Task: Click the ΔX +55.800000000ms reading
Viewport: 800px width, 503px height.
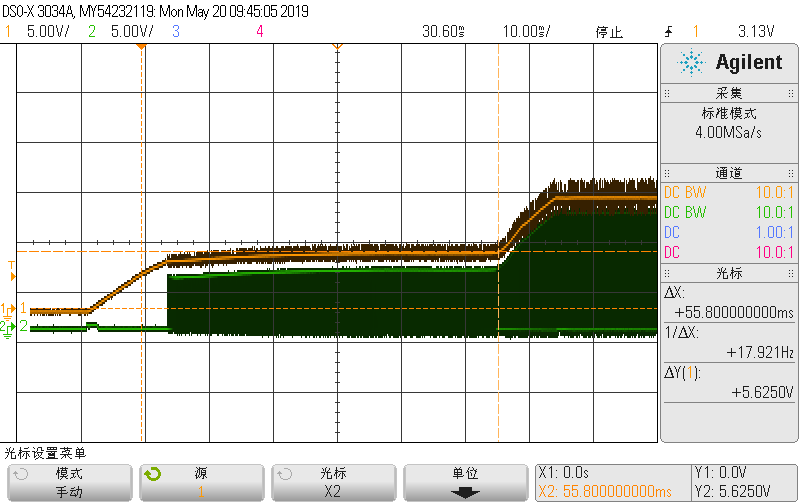Action: [x=729, y=303]
